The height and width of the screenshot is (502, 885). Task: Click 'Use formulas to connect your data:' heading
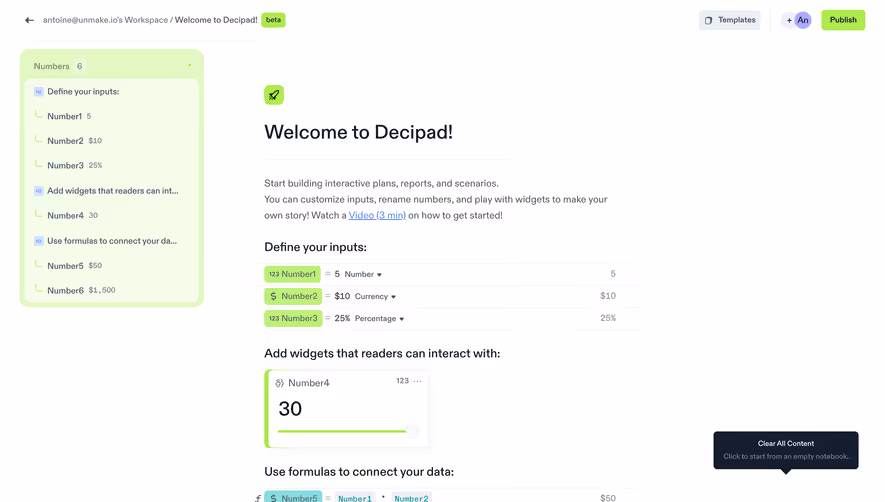359,472
